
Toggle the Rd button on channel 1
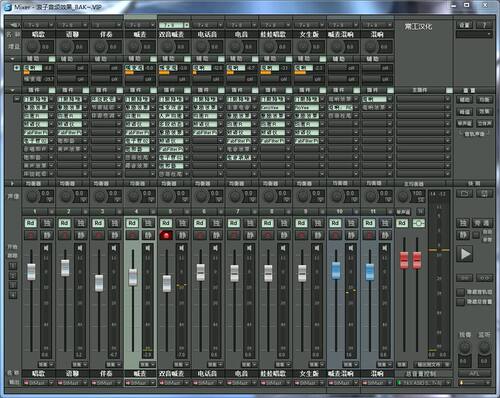pyautogui.click(x=31, y=223)
